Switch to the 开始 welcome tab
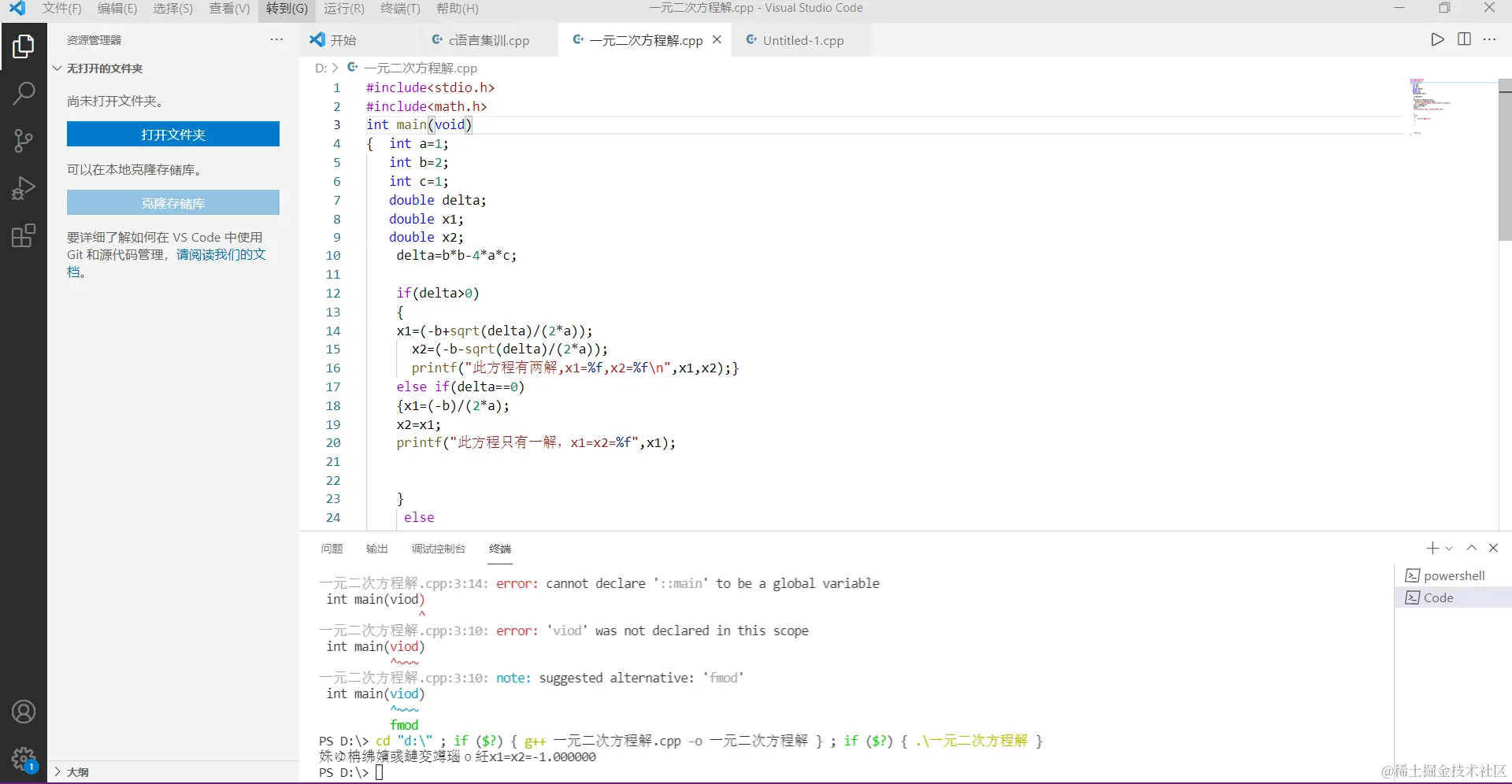 [x=342, y=40]
